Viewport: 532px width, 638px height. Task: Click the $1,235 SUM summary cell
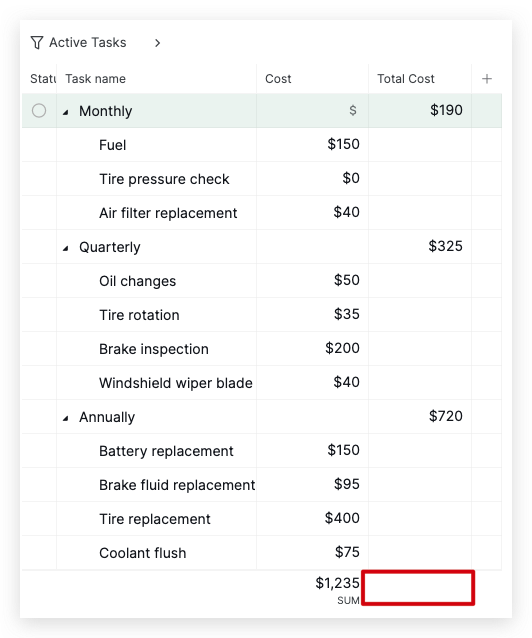pos(337,588)
